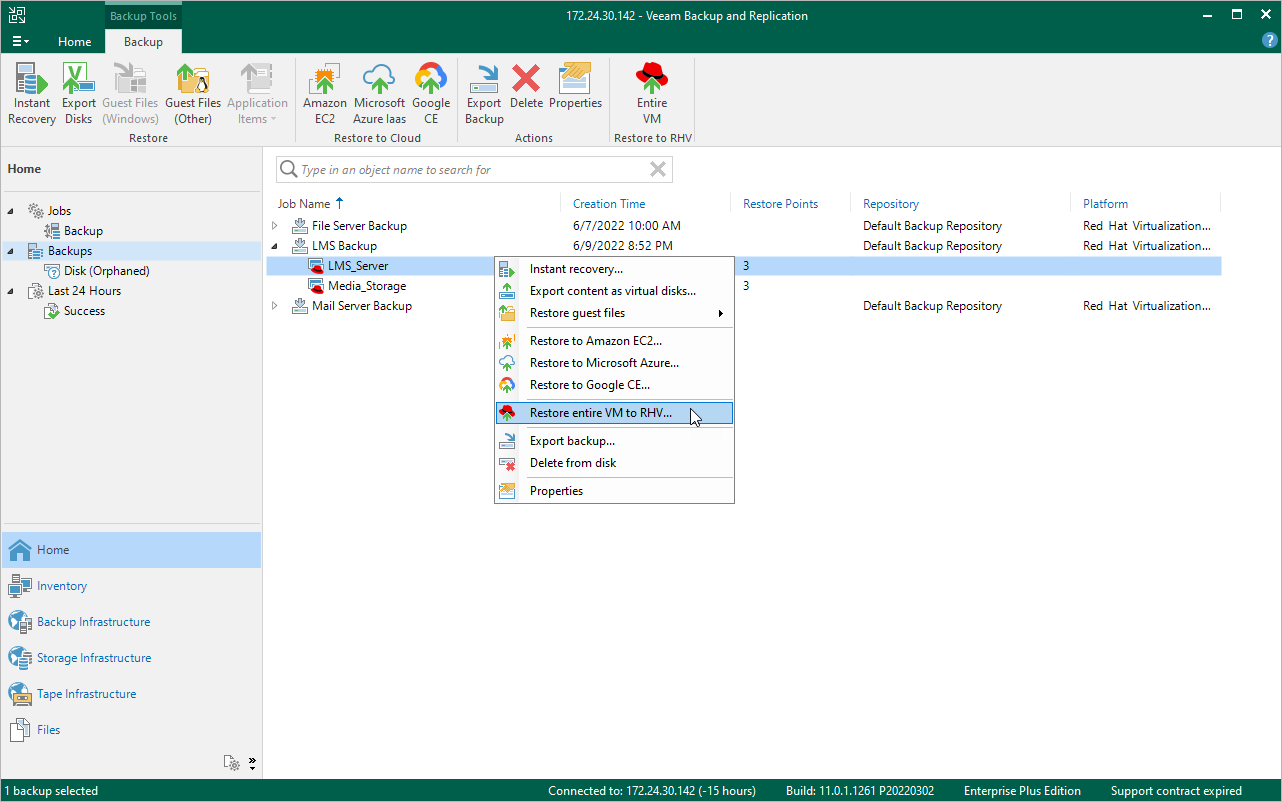1282x802 pixels.
Task: Sort by Creation Time column header
Action: (x=609, y=204)
